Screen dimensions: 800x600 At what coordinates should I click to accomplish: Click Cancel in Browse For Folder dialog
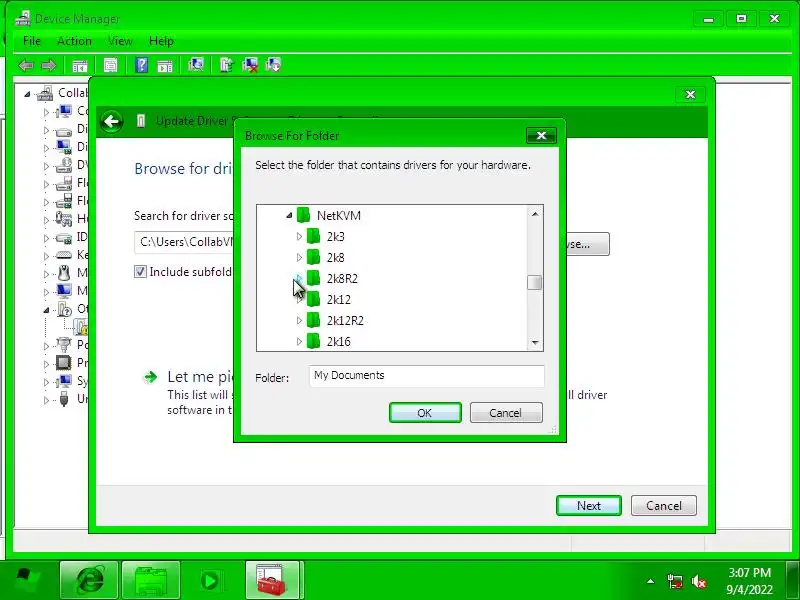pos(506,413)
